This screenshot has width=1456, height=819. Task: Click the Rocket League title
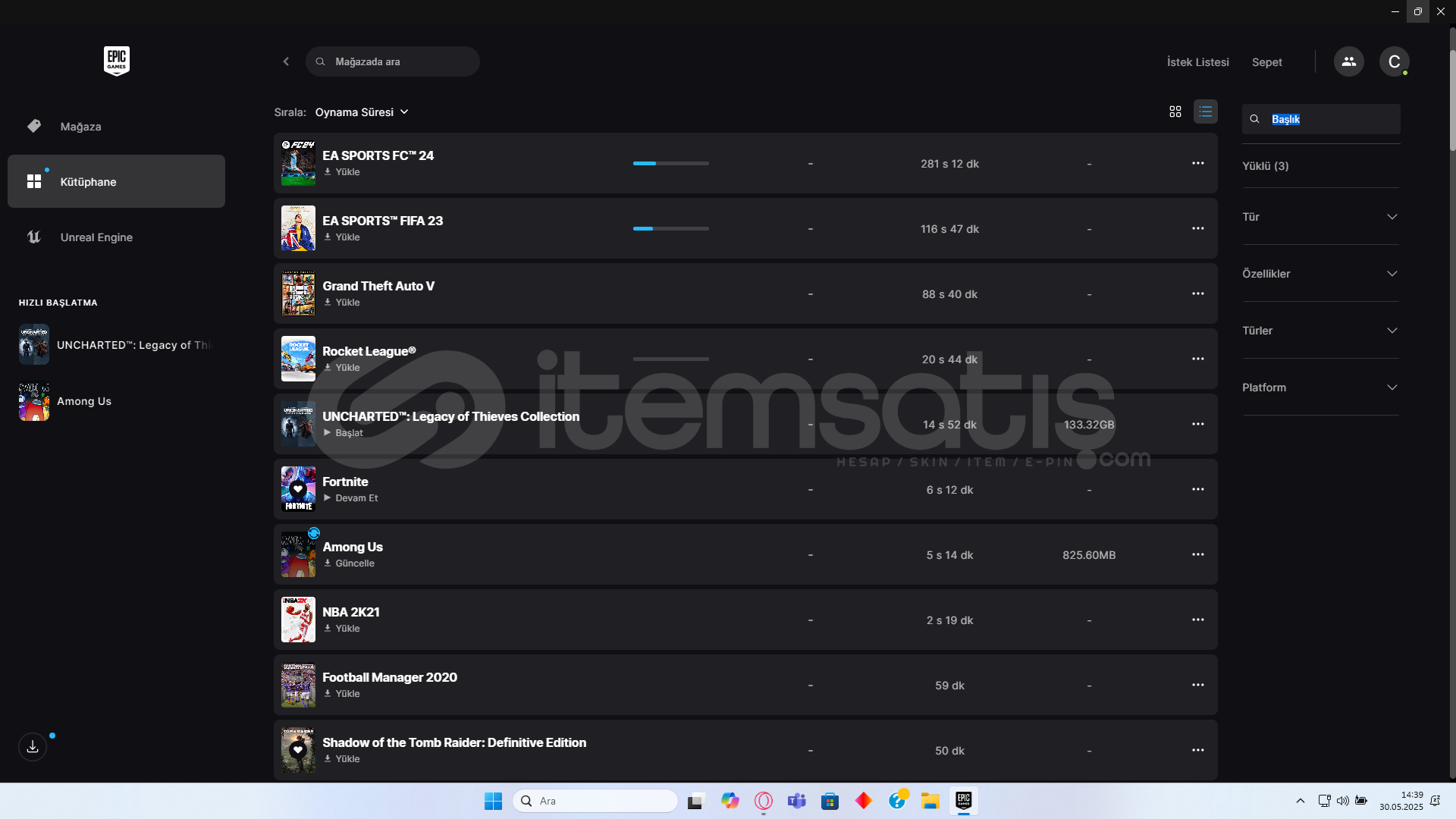point(369,351)
